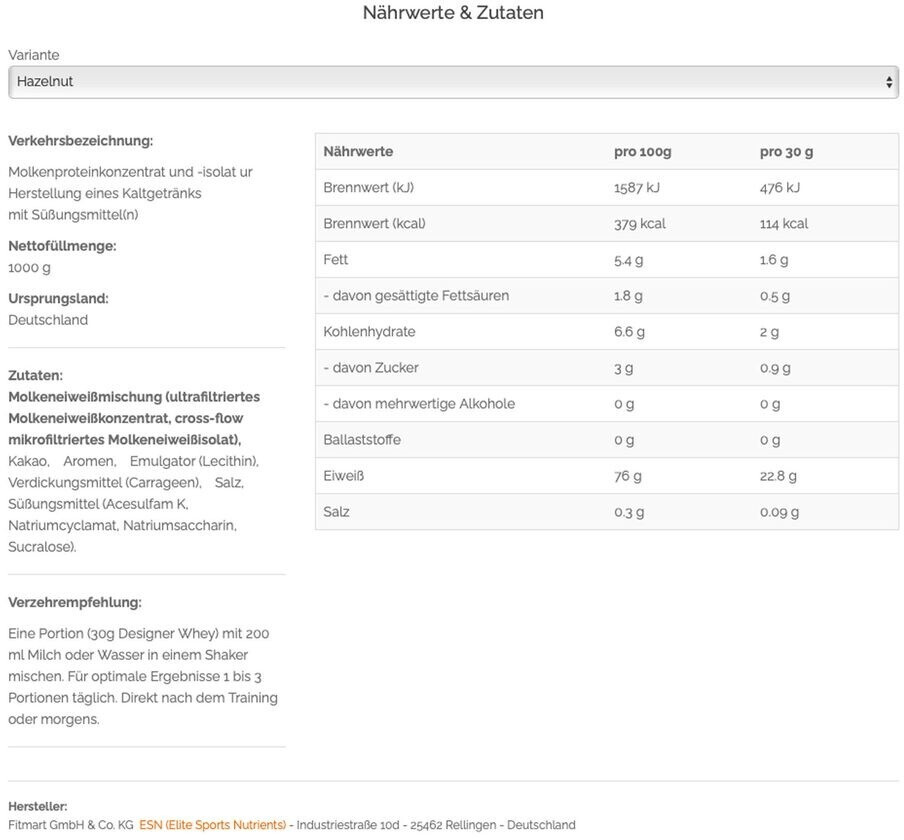Click the davon Zucker row label
The image size is (904, 840).
point(371,368)
